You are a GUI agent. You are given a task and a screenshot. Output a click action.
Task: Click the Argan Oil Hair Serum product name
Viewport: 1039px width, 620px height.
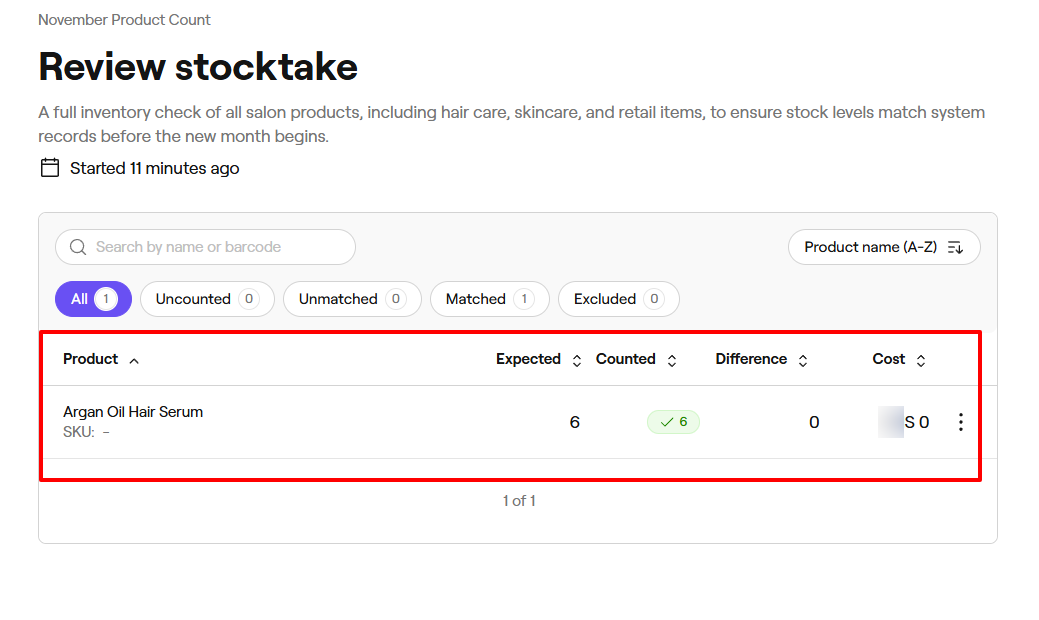tap(133, 411)
